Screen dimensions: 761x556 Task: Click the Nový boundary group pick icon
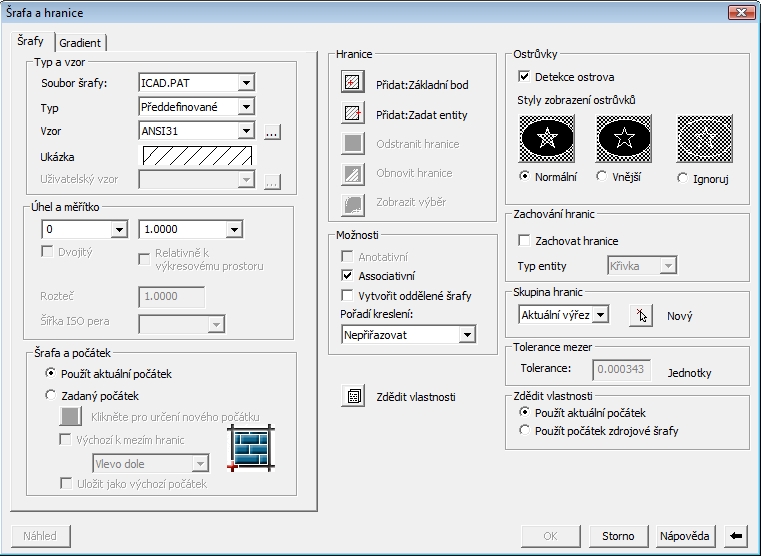click(640, 315)
